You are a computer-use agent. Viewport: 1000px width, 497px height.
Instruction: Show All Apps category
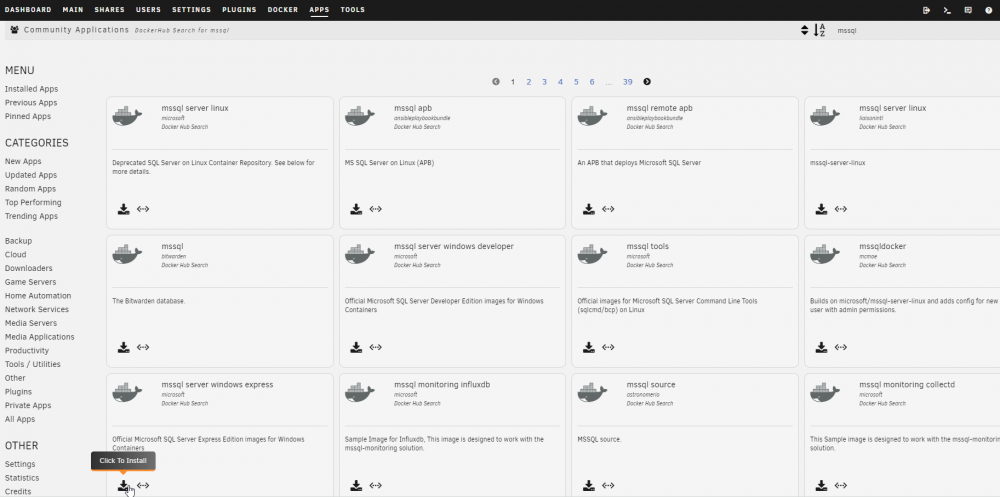click(20, 419)
